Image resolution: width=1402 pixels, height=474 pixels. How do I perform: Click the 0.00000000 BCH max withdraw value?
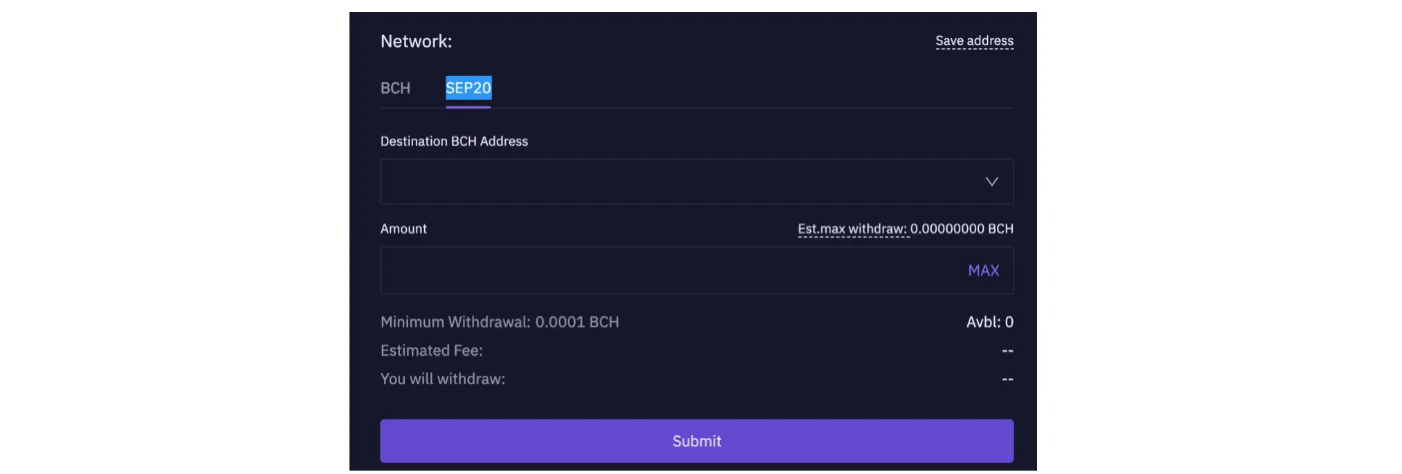pyautogui.click(x=962, y=229)
